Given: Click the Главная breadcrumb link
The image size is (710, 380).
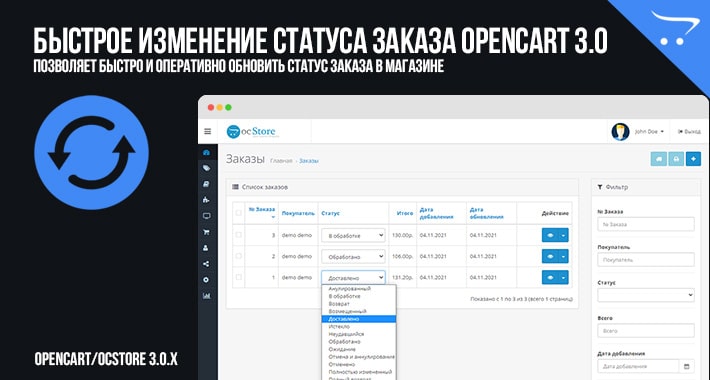Looking at the screenshot, I should point(281,161).
